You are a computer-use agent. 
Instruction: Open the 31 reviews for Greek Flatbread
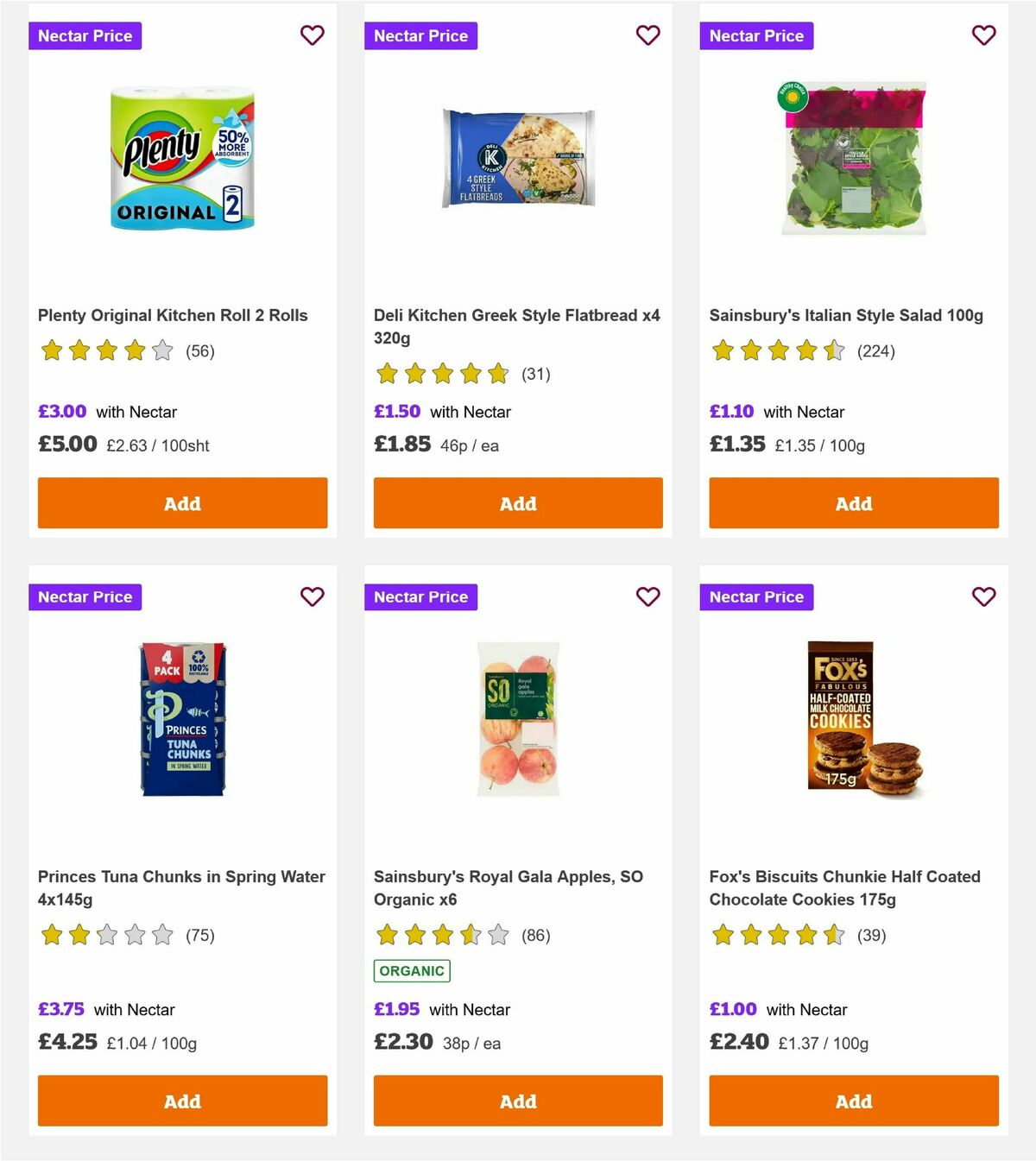point(535,374)
